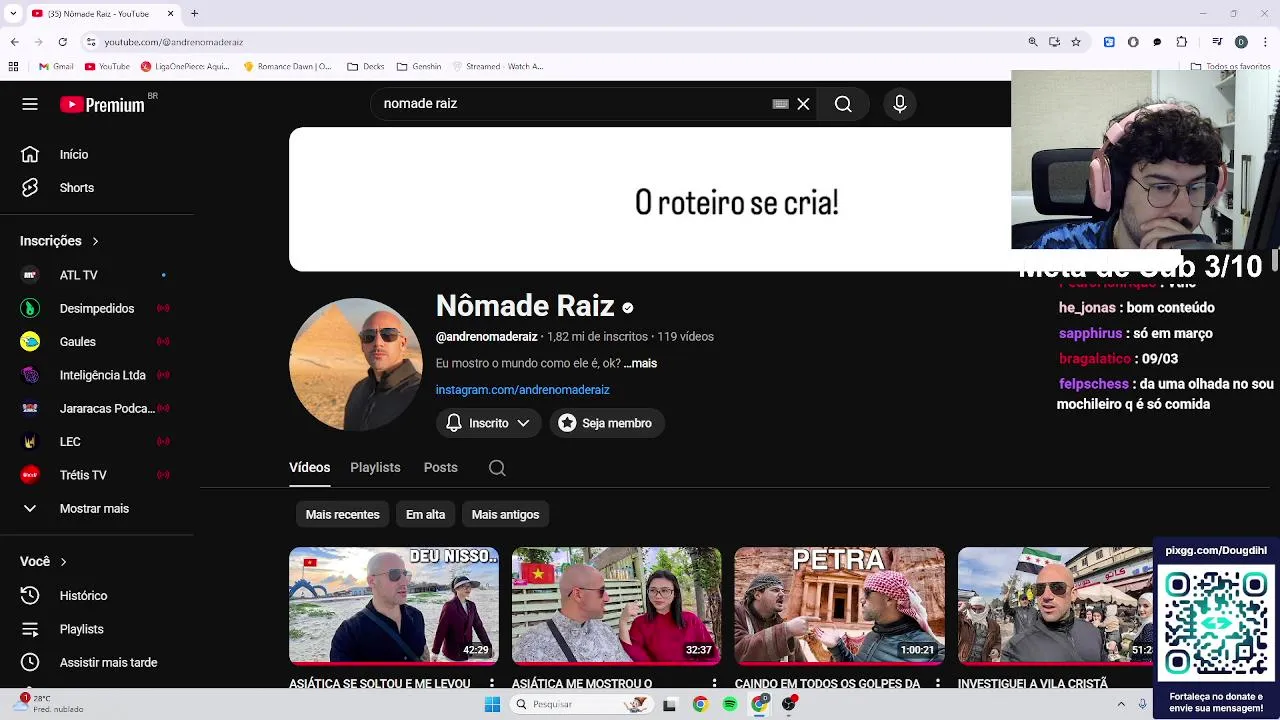Open Desimpedidos subscription channel
This screenshot has height=720, width=1280.
(96, 308)
